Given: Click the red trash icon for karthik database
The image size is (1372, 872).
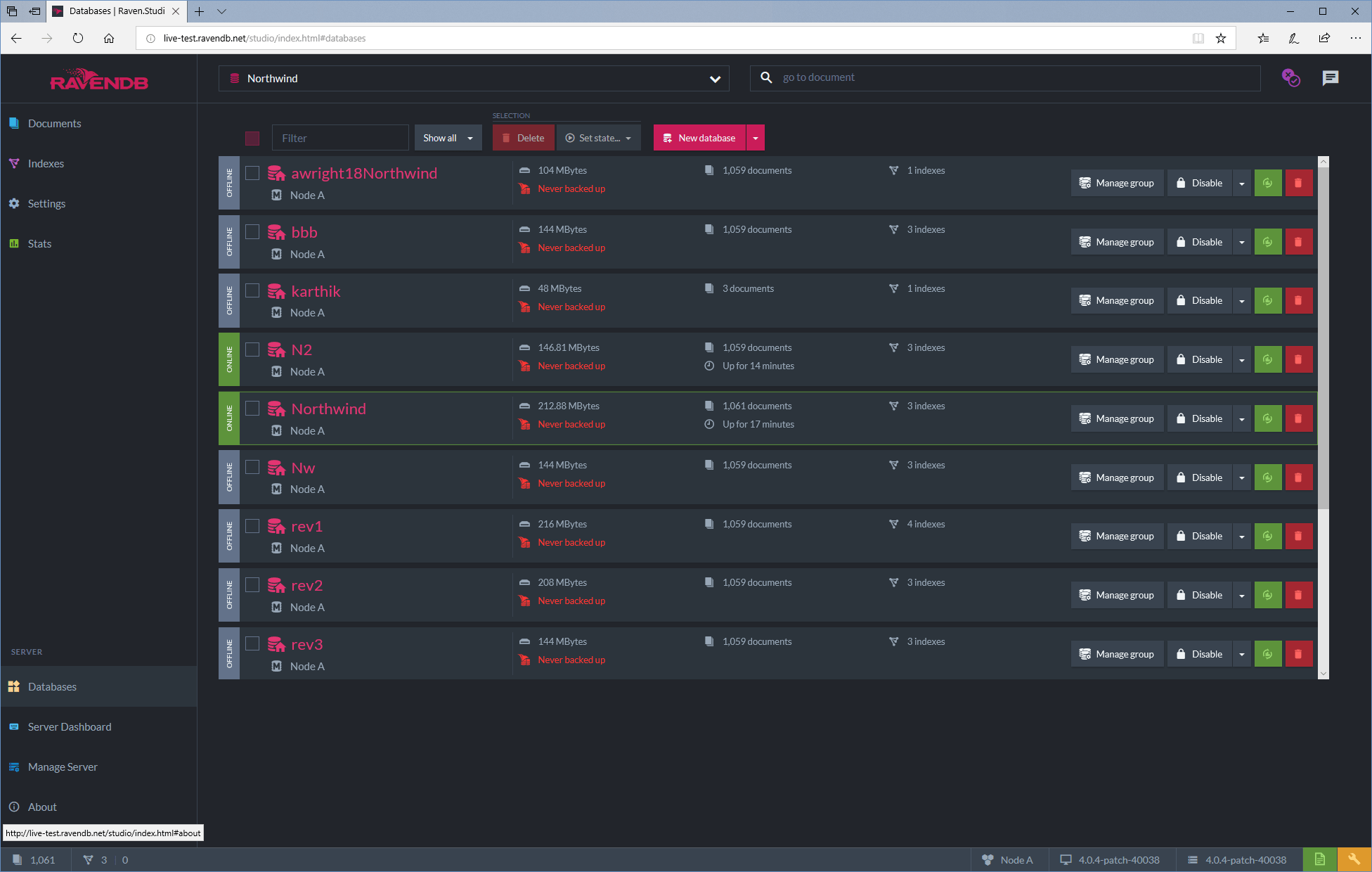Looking at the screenshot, I should tap(1298, 301).
